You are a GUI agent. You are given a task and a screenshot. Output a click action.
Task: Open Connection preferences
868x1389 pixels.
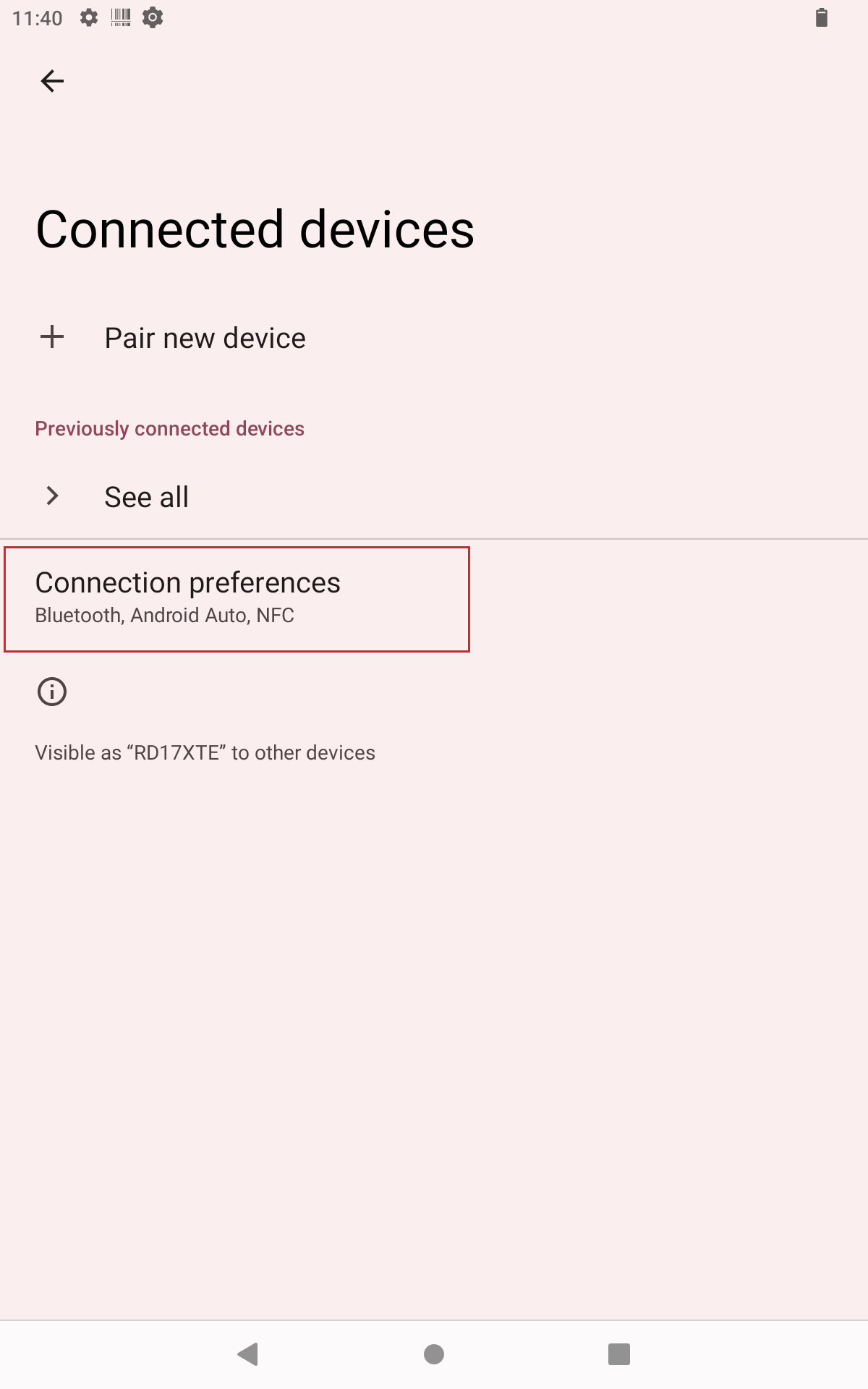pyautogui.click(x=188, y=583)
